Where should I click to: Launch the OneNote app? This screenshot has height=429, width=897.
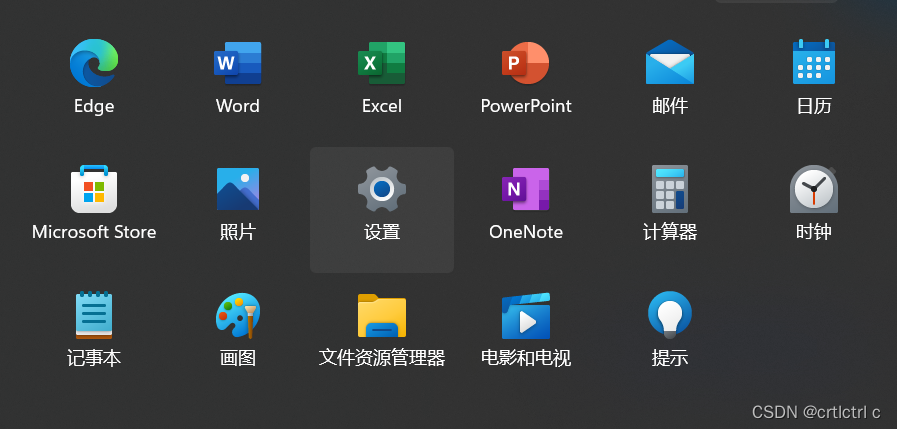pyautogui.click(x=526, y=189)
